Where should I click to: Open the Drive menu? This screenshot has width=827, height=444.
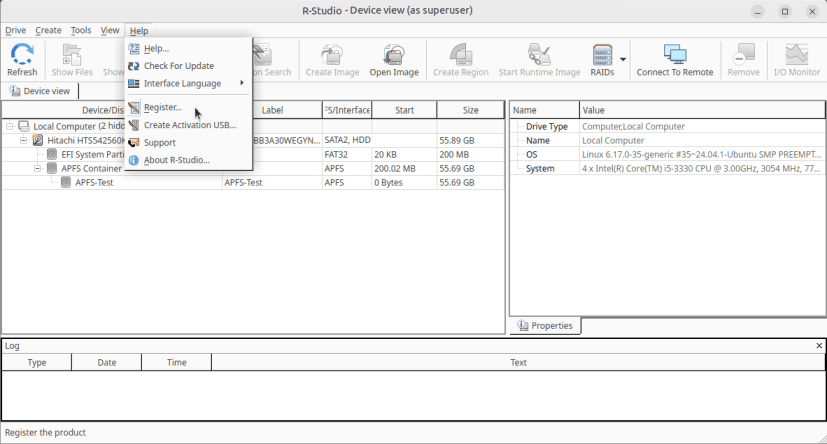tap(15, 31)
